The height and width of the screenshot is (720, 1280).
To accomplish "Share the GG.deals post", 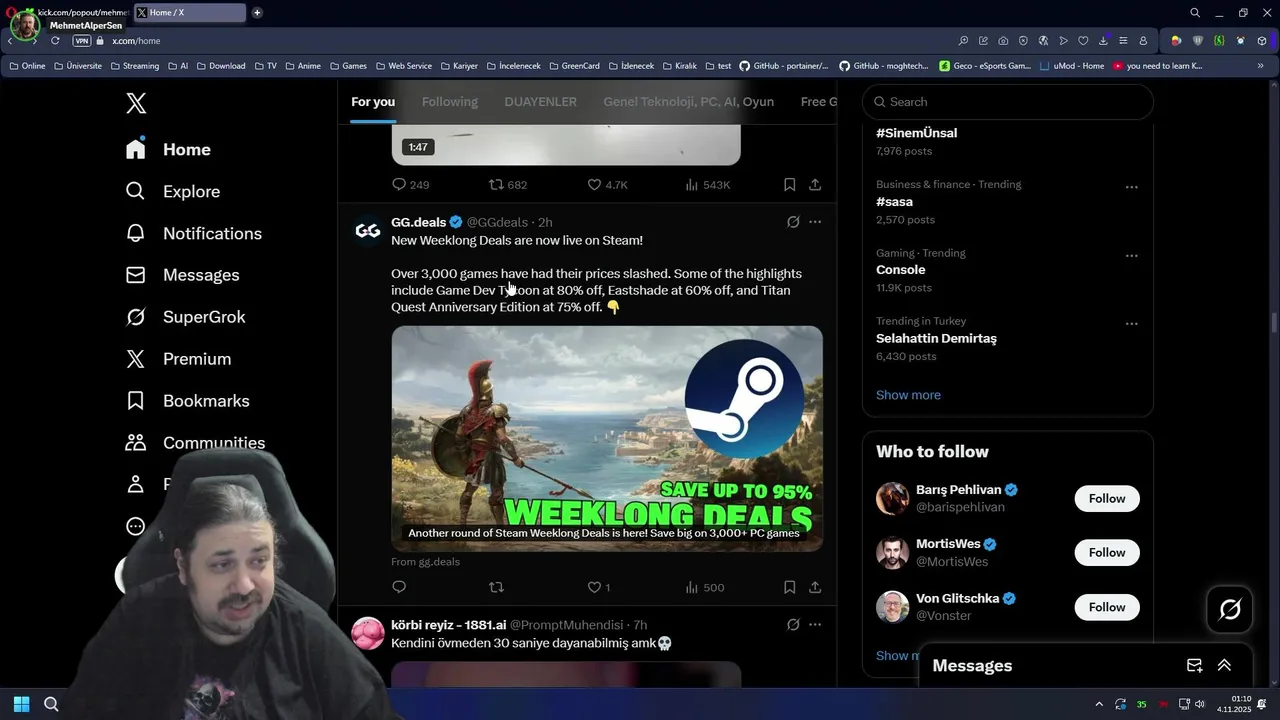I will 815,587.
